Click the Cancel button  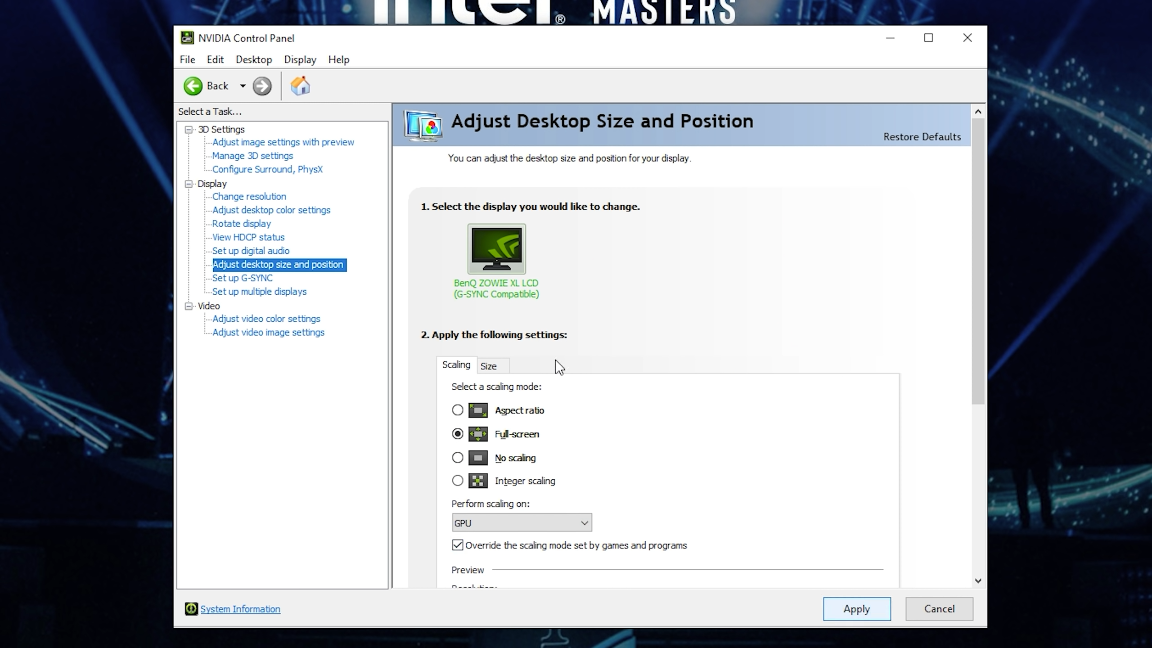pyautogui.click(x=939, y=608)
